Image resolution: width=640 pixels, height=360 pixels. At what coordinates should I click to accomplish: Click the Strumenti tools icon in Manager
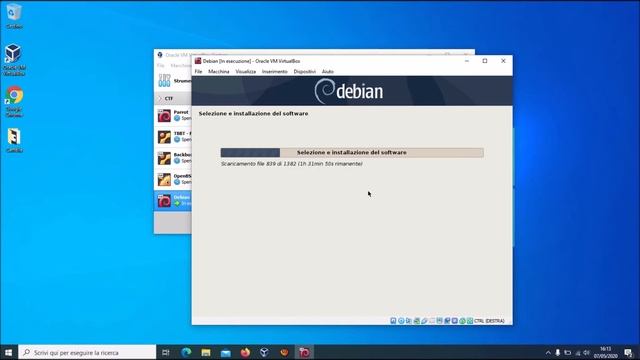(164, 80)
